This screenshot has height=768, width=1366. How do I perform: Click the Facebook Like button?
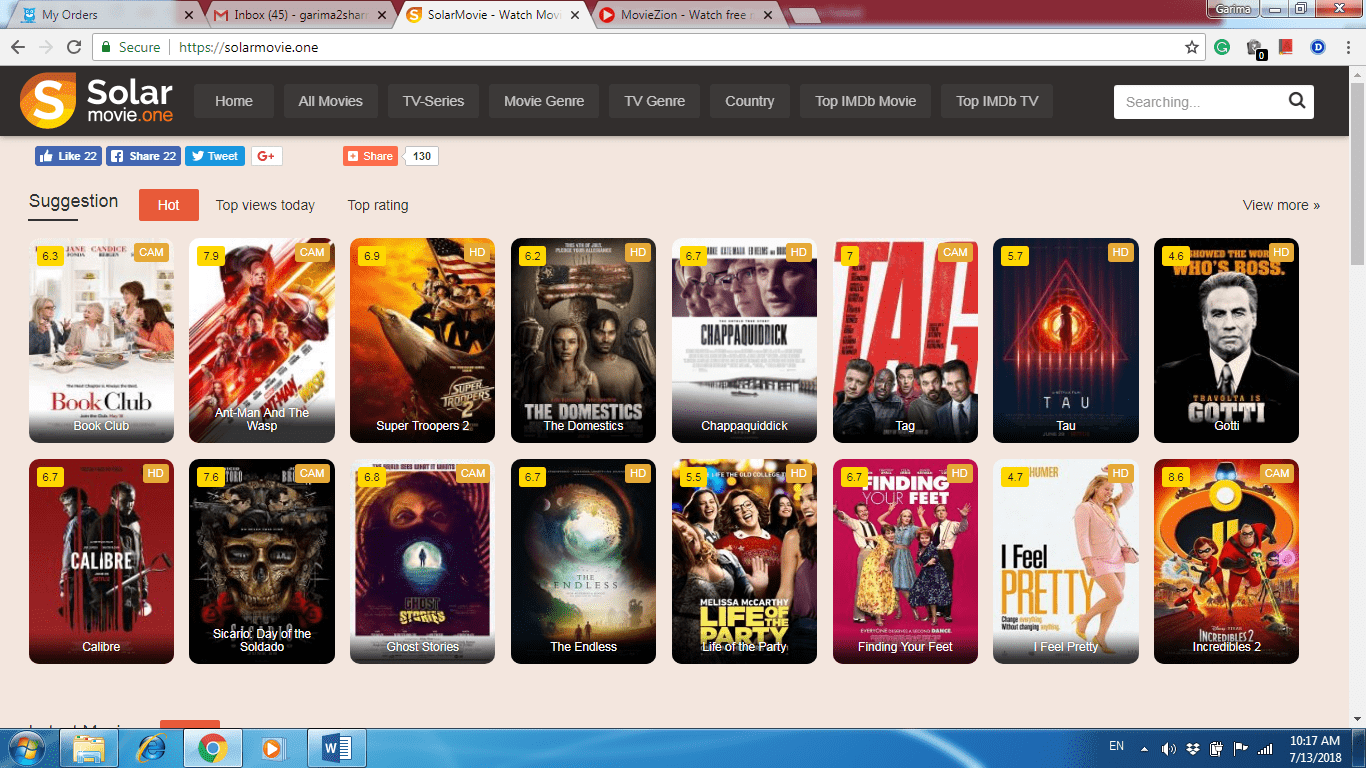68,156
